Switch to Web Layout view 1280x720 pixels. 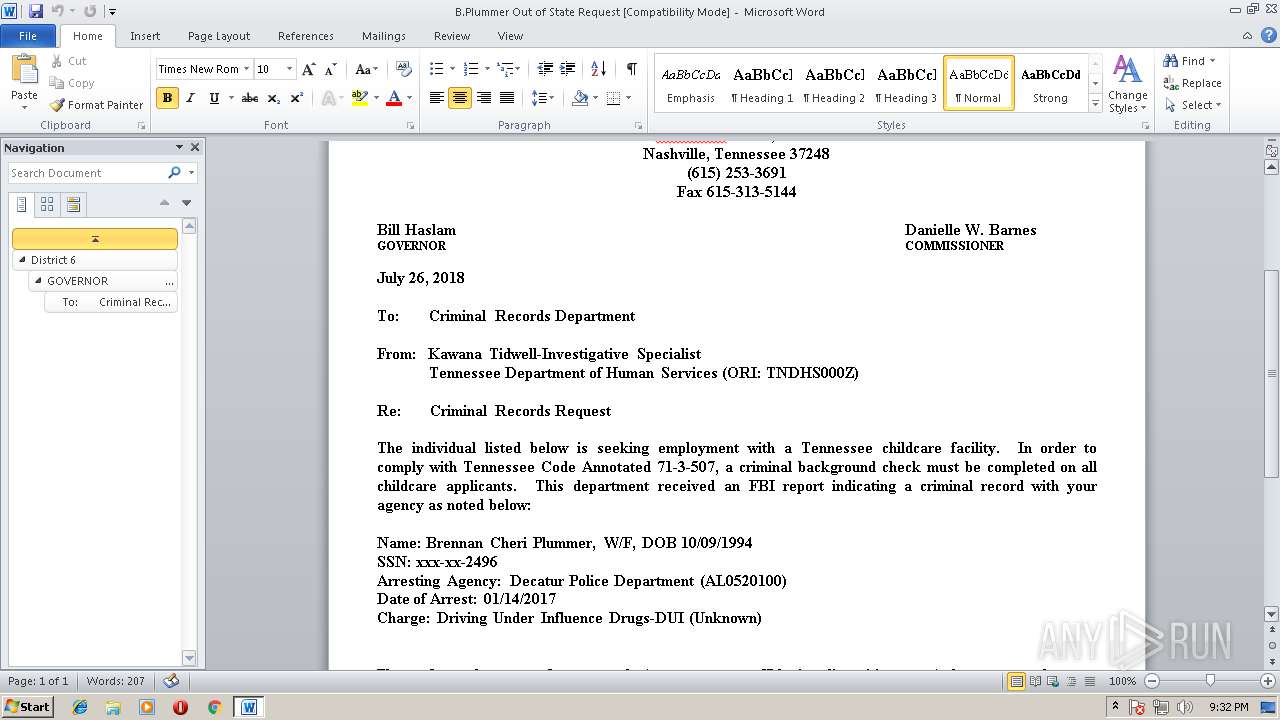point(1053,681)
